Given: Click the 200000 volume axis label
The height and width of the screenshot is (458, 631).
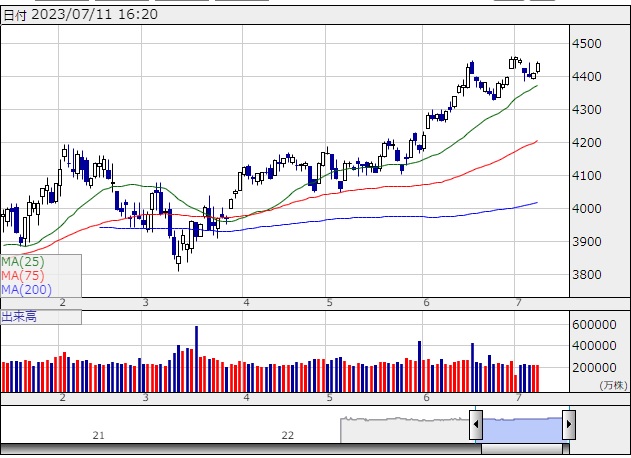Looking at the screenshot, I should pos(594,367).
